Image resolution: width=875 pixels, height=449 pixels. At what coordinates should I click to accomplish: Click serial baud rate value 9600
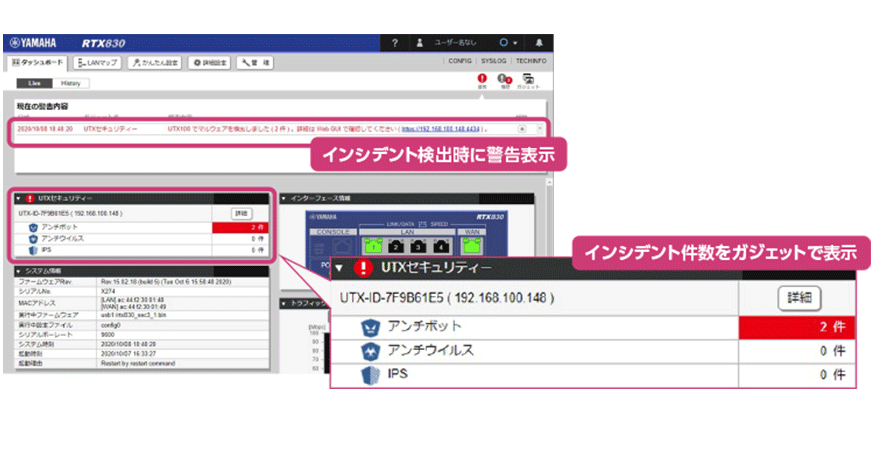[x=108, y=335]
